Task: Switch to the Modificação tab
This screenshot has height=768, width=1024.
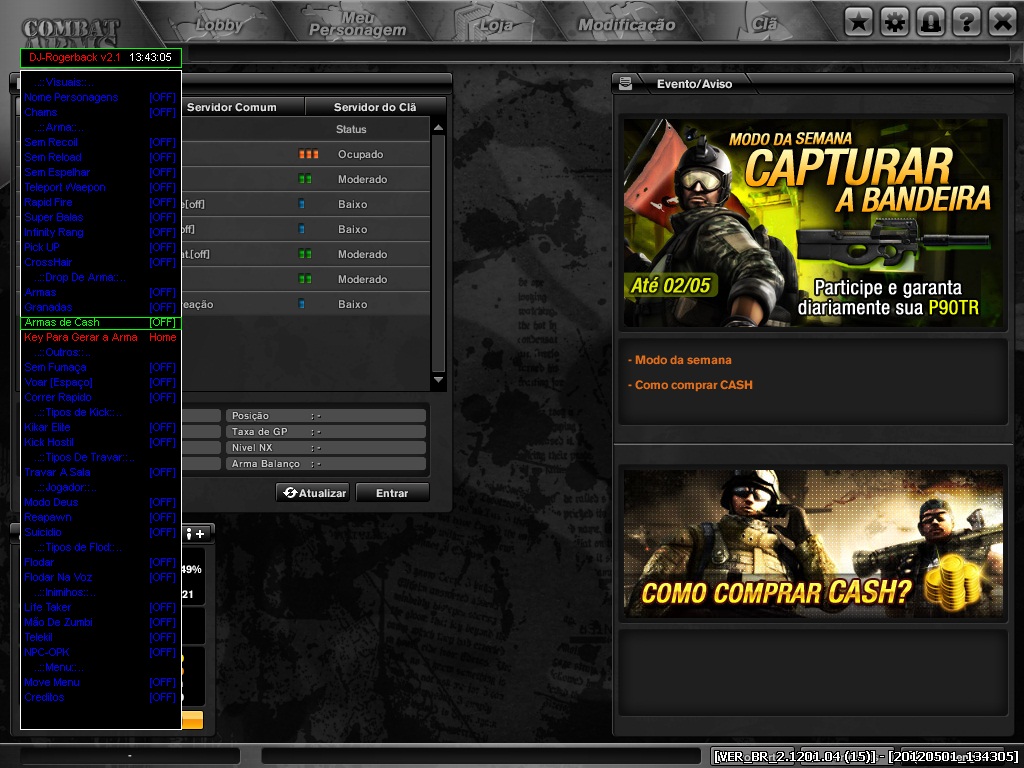Action: pos(626,25)
